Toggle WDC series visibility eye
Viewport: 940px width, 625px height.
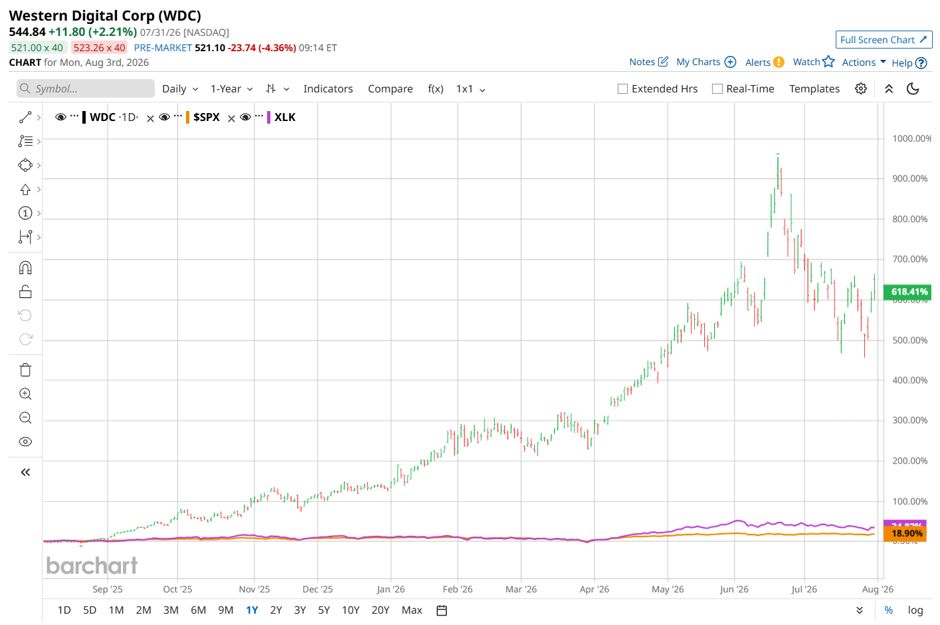(x=61, y=117)
